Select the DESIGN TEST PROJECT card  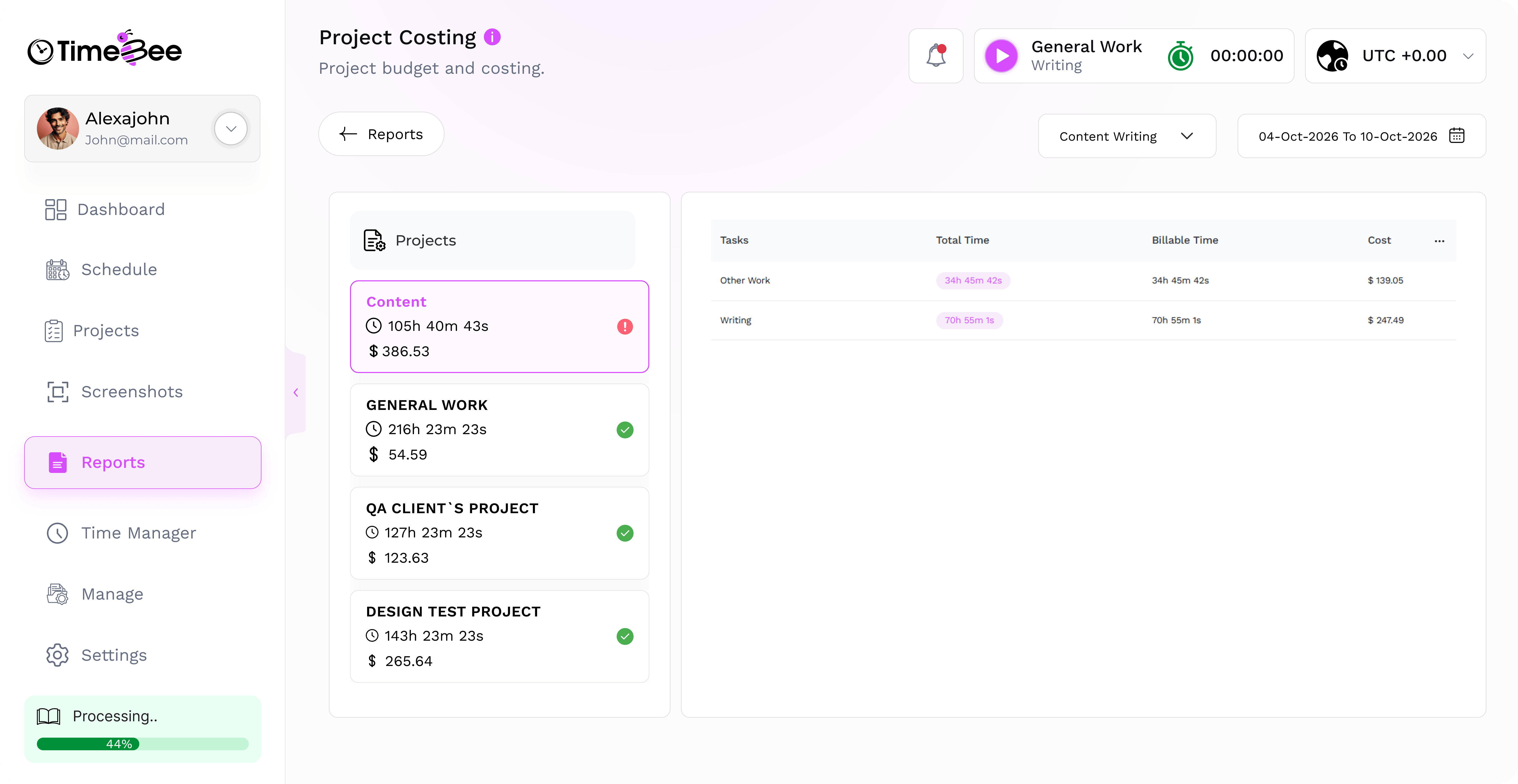coord(500,637)
